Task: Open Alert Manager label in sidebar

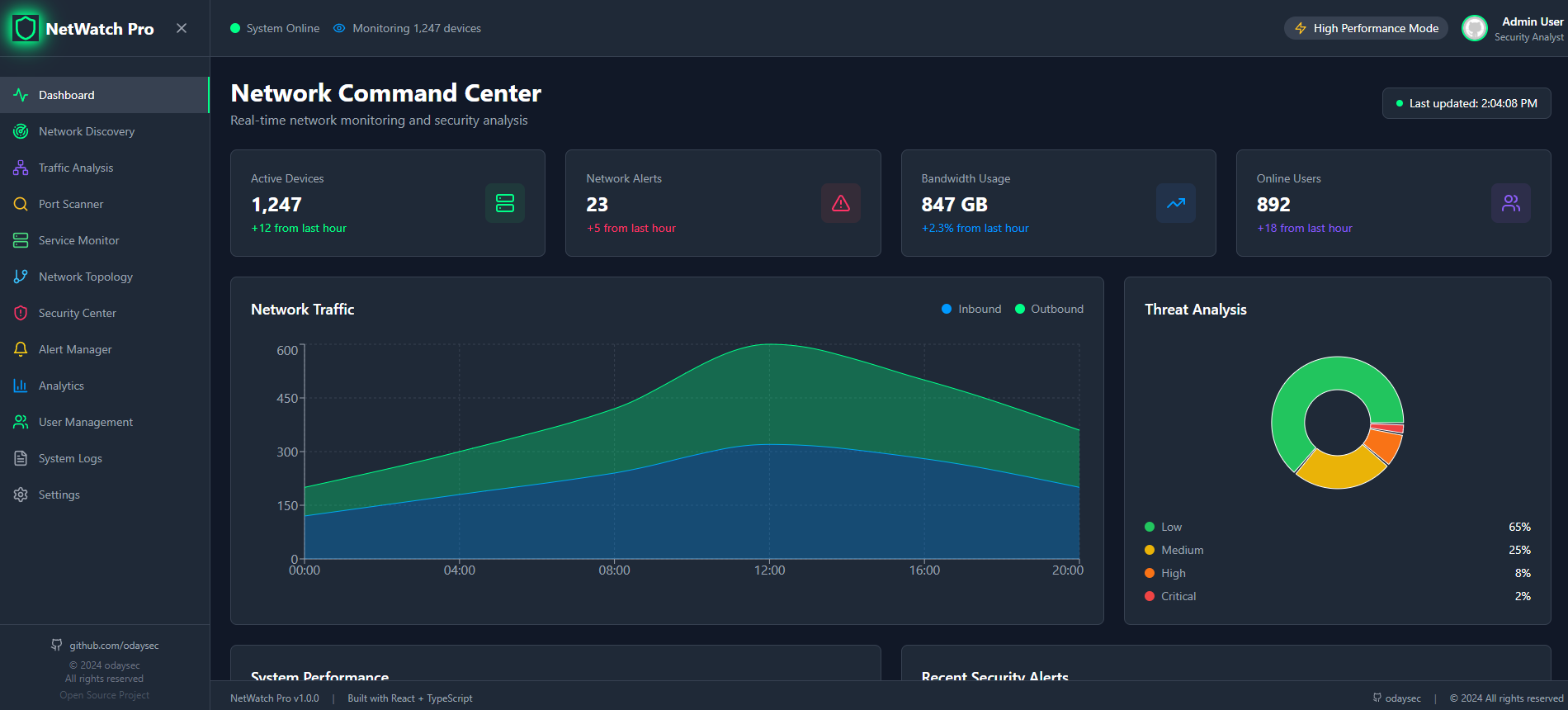Action: [x=75, y=349]
